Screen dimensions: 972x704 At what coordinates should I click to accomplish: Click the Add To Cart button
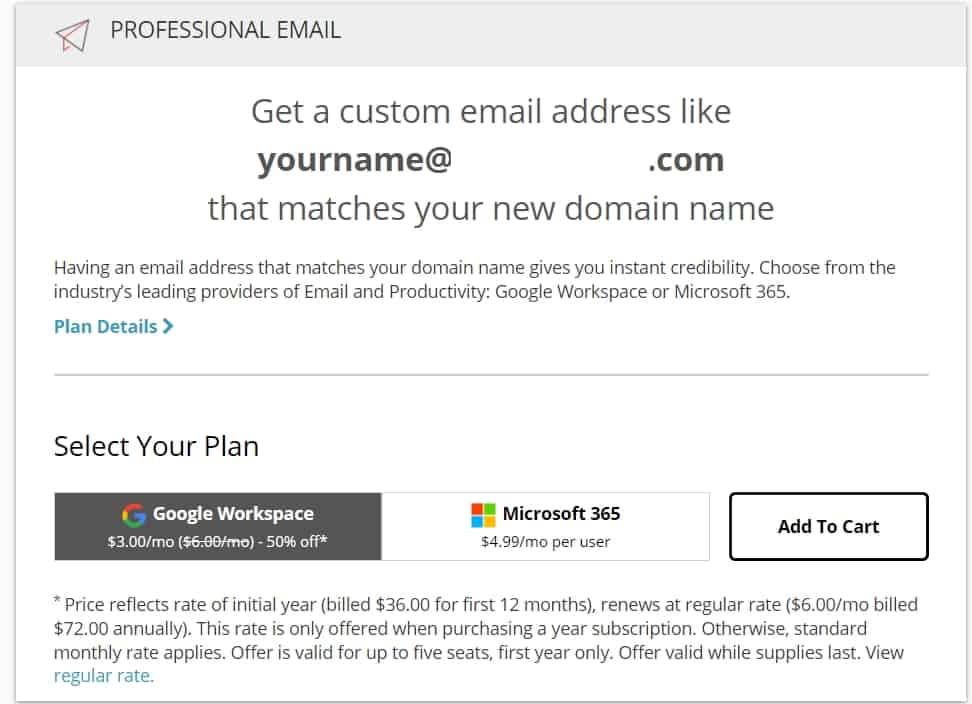tap(829, 526)
